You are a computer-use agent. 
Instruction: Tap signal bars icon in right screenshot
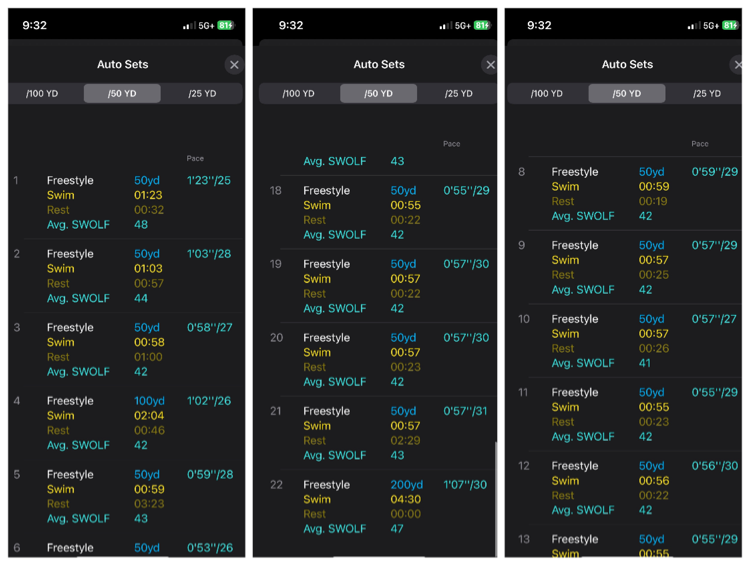(x=694, y=26)
